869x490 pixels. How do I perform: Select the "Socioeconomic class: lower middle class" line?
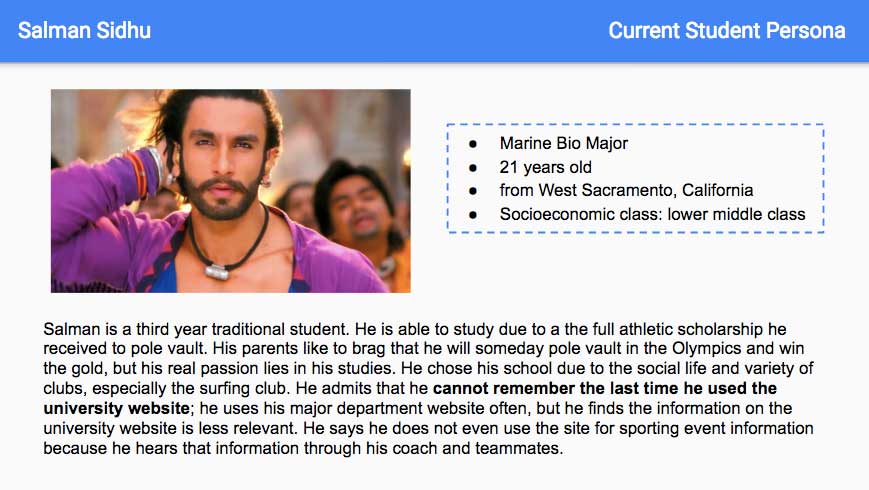point(652,214)
